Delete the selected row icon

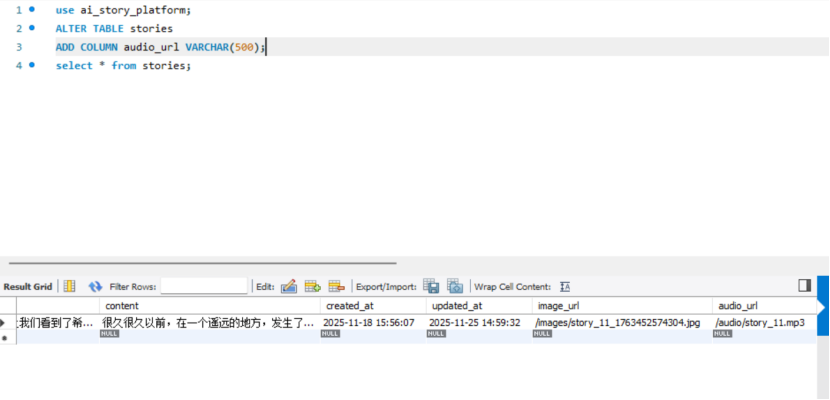[337, 286]
